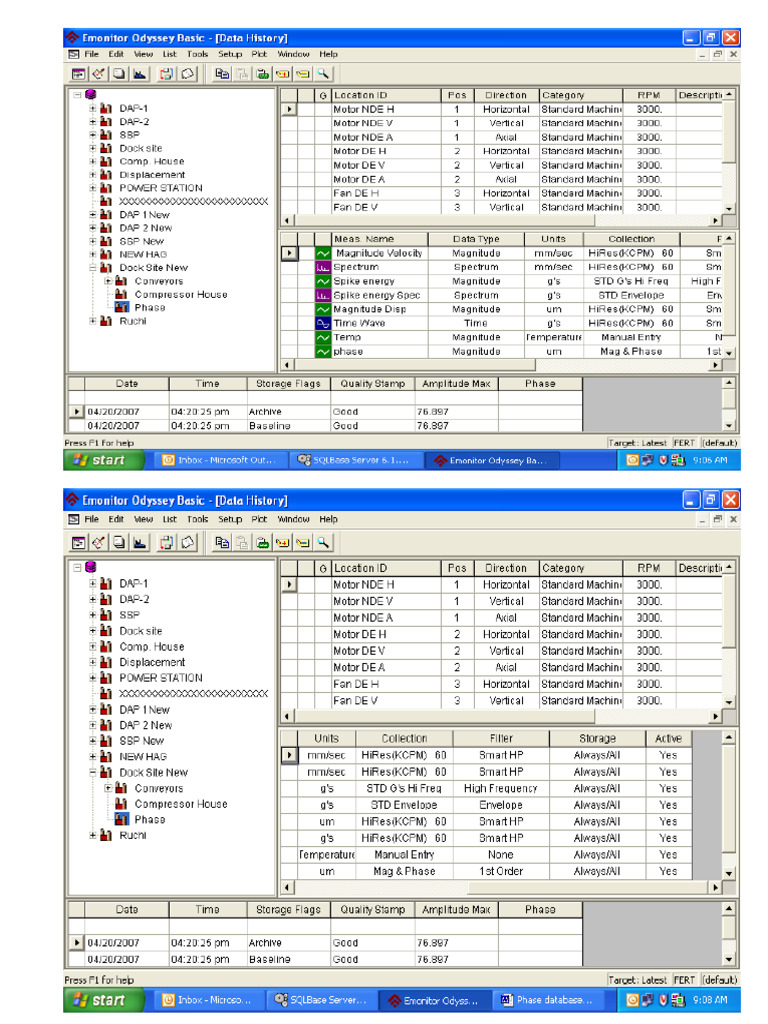
Task: Click the down arrow of lower data history scrollbar
Action: (729, 959)
